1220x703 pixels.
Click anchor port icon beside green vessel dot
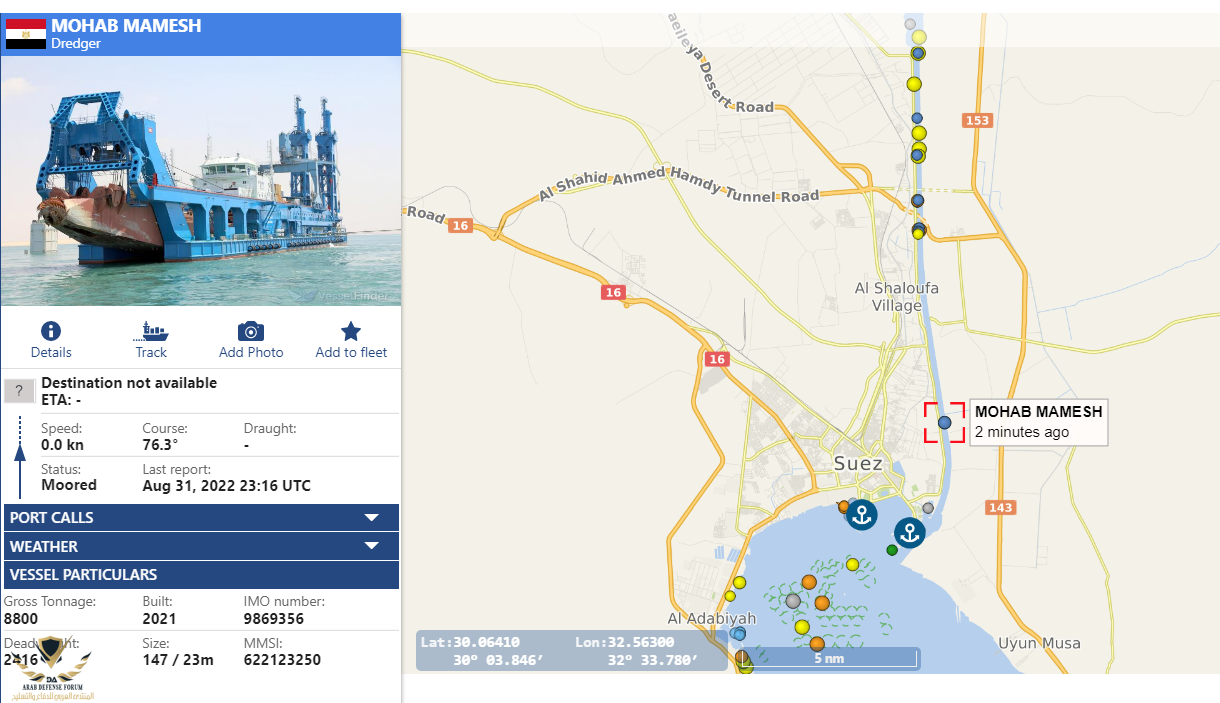coord(909,533)
